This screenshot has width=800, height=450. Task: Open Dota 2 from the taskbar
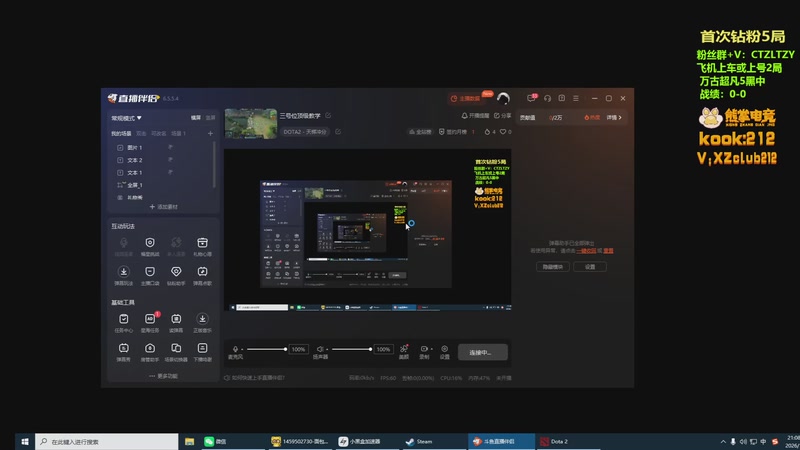(568, 442)
